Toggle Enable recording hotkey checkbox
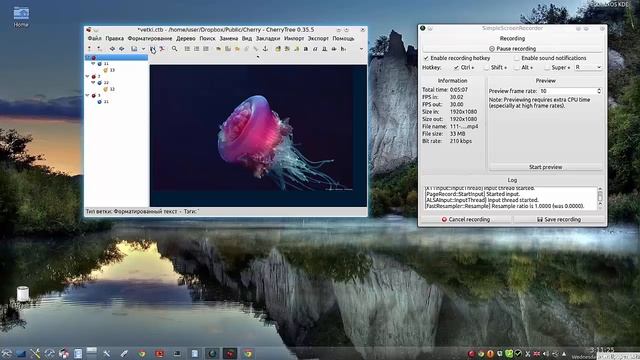The image size is (640, 360). 426,58
